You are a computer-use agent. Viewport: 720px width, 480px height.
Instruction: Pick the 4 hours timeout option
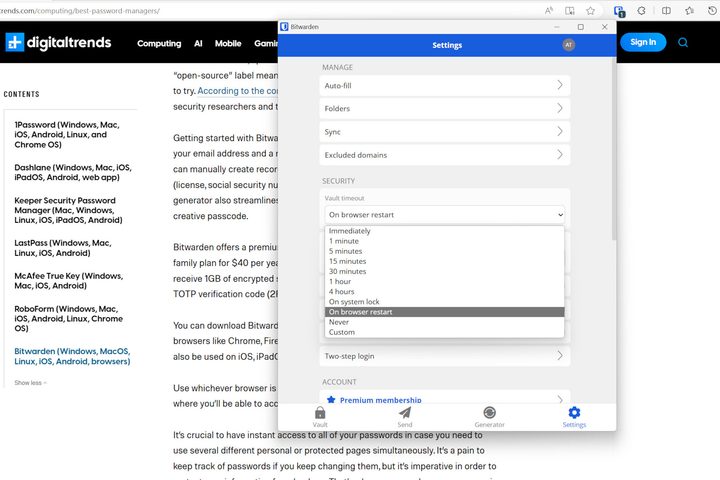click(x=444, y=291)
